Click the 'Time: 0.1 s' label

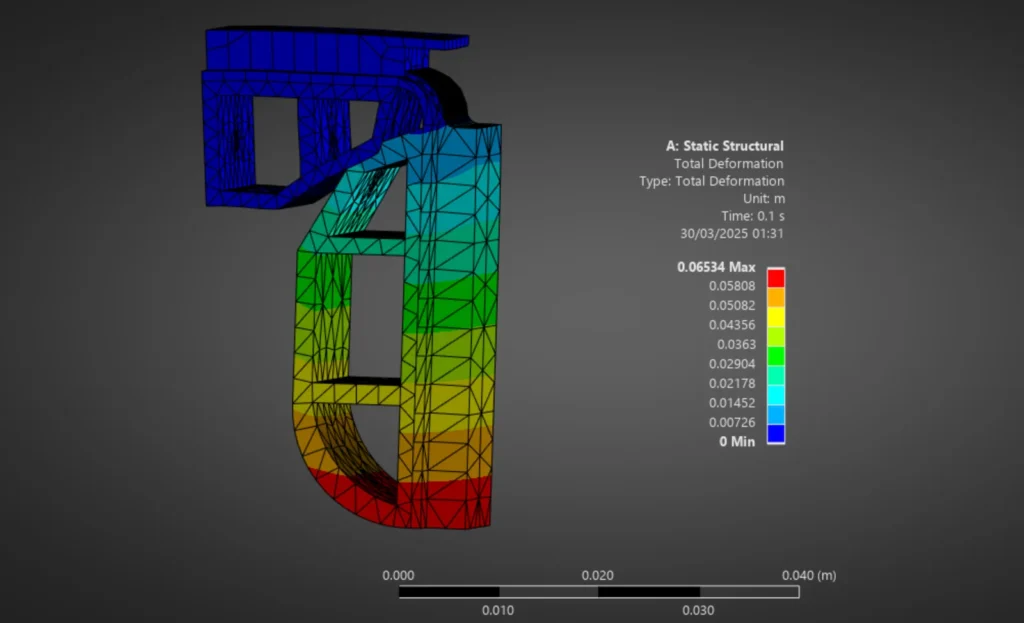point(752,216)
